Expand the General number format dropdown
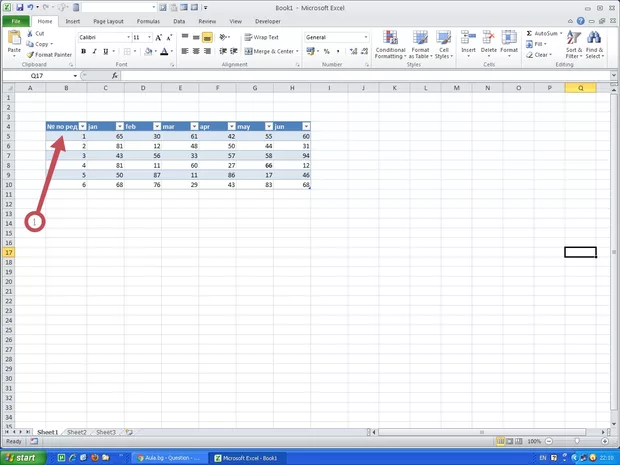 [366, 37]
